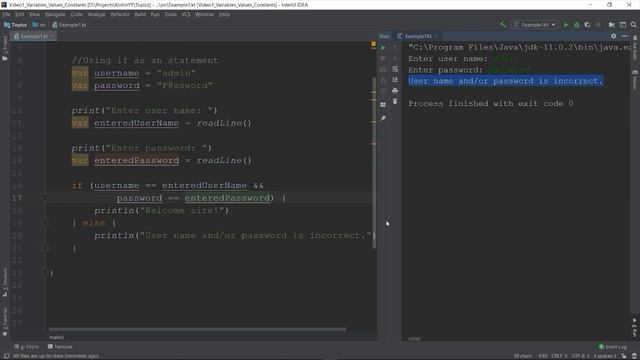The width and height of the screenshot is (640, 360).
Task: Hide the Run tool window
Action: coord(624,36)
